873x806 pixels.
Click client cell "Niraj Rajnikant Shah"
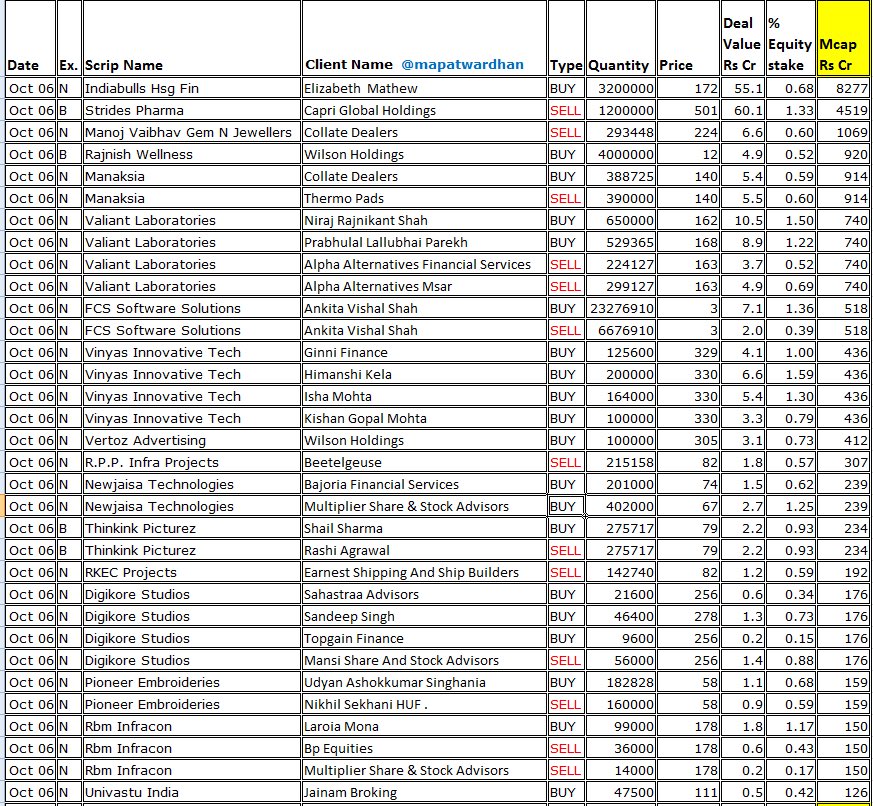point(424,220)
